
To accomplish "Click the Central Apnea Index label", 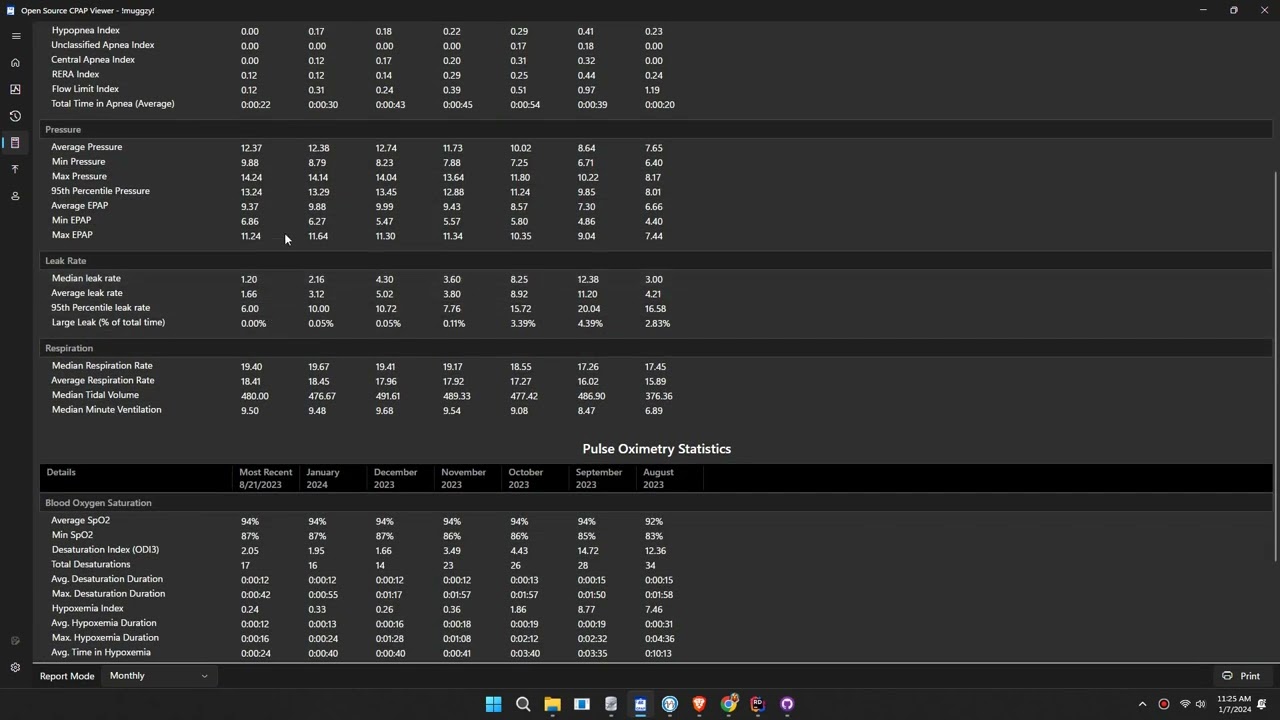I will pyautogui.click(x=93, y=60).
